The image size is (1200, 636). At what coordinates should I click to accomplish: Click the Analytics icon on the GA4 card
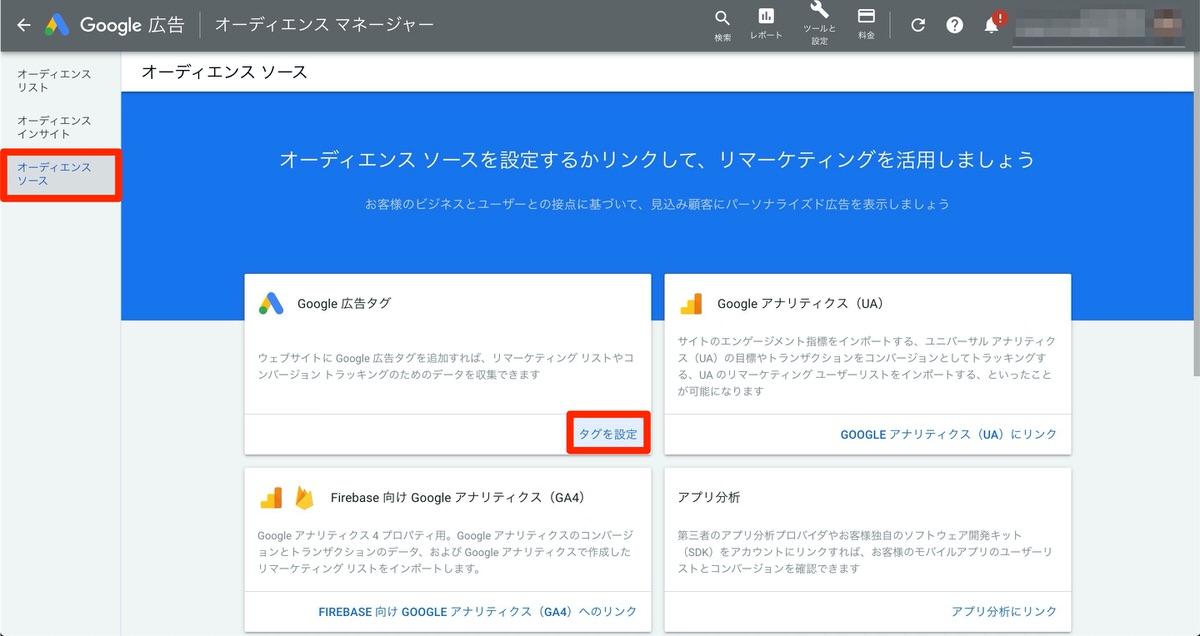click(x=271, y=498)
